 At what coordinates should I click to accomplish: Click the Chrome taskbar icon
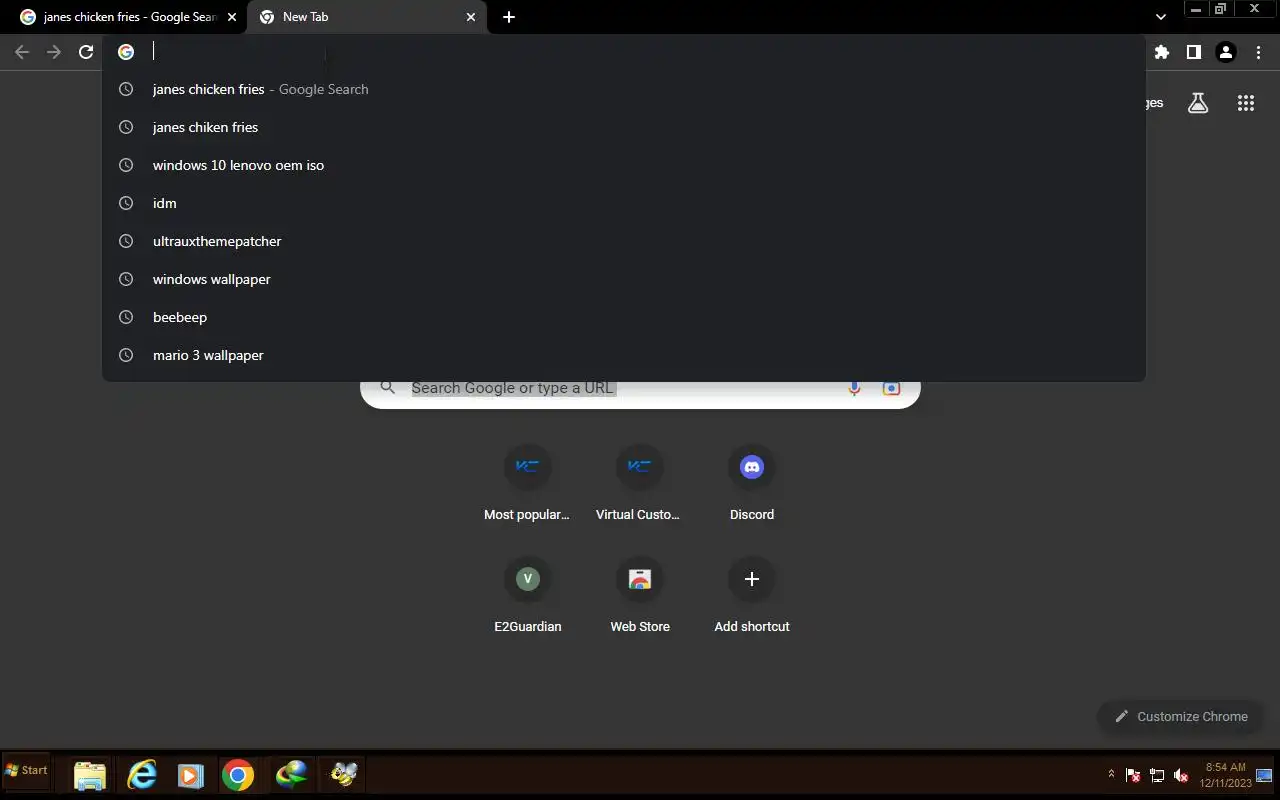[x=238, y=775]
